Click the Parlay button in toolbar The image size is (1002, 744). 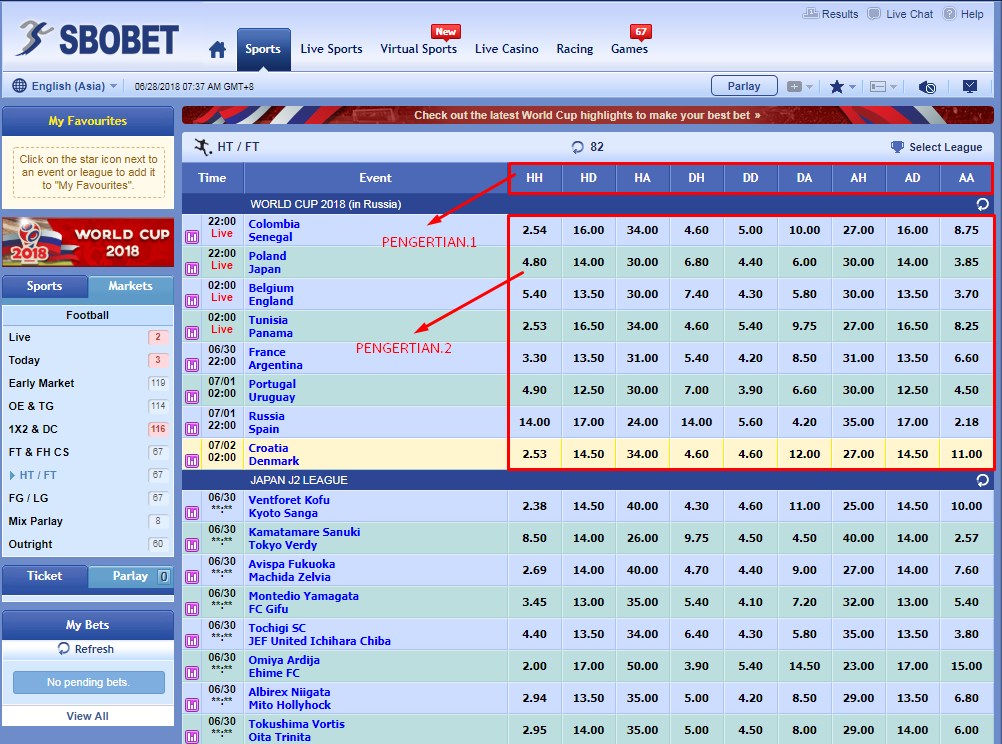(x=744, y=86)
